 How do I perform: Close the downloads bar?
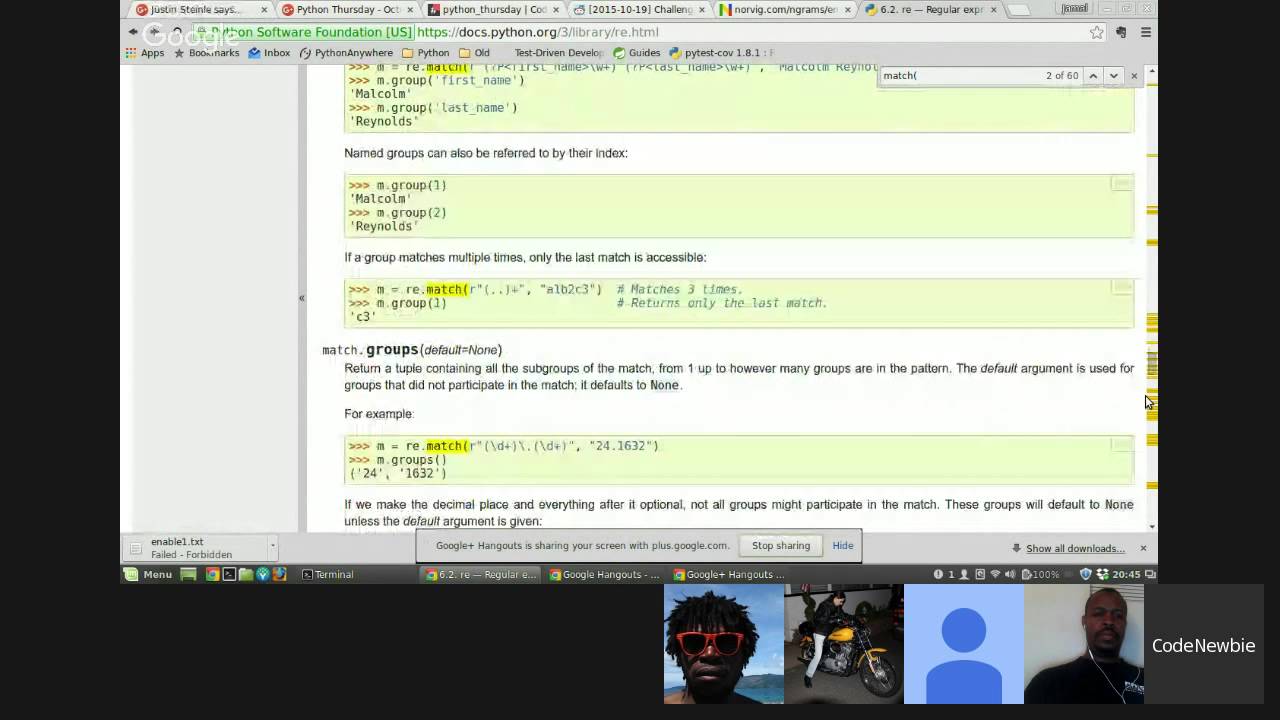click(x=1143, y=548)
